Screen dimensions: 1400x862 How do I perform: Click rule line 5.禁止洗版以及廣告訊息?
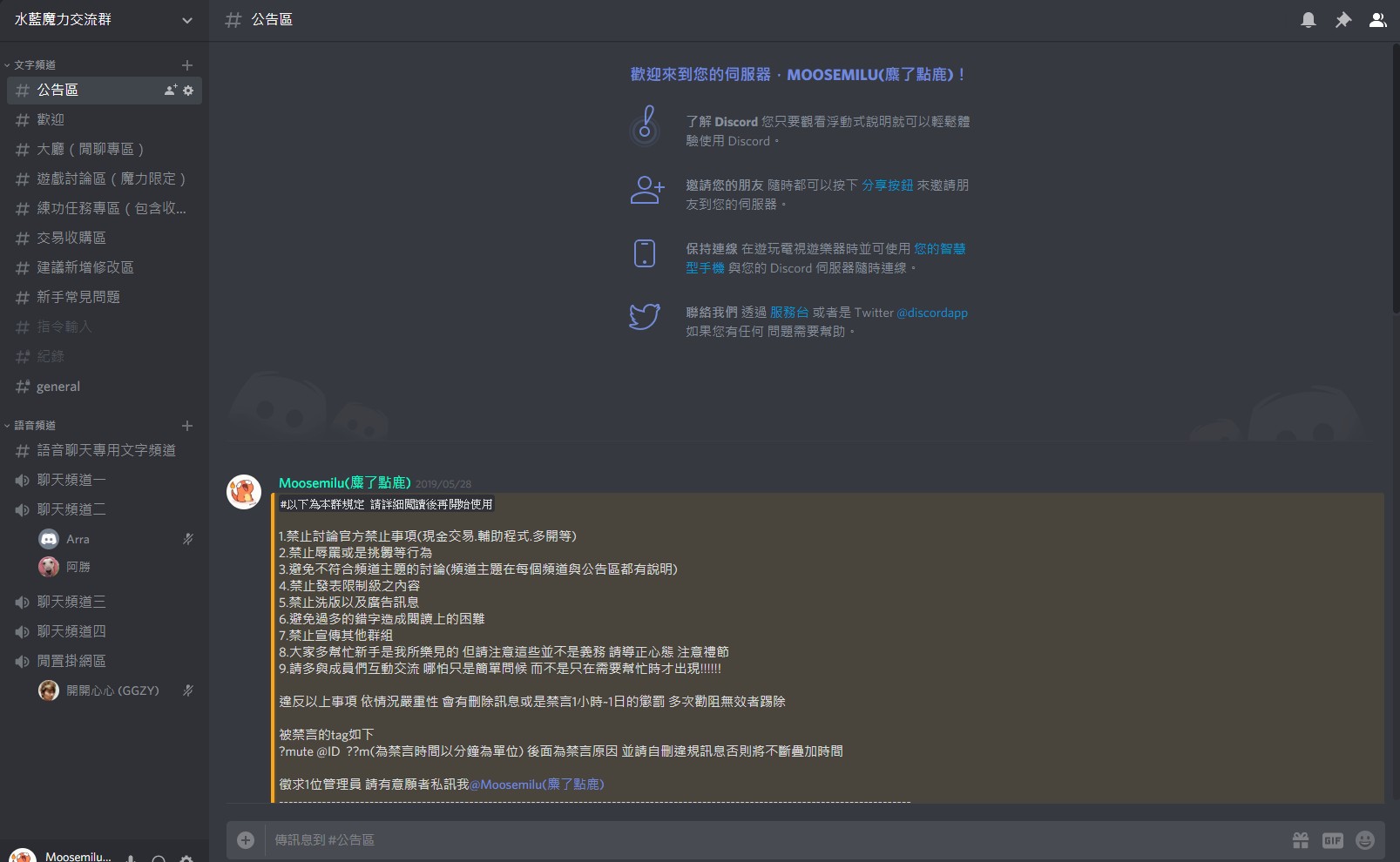pyautogui.click(x=348, y=603)
